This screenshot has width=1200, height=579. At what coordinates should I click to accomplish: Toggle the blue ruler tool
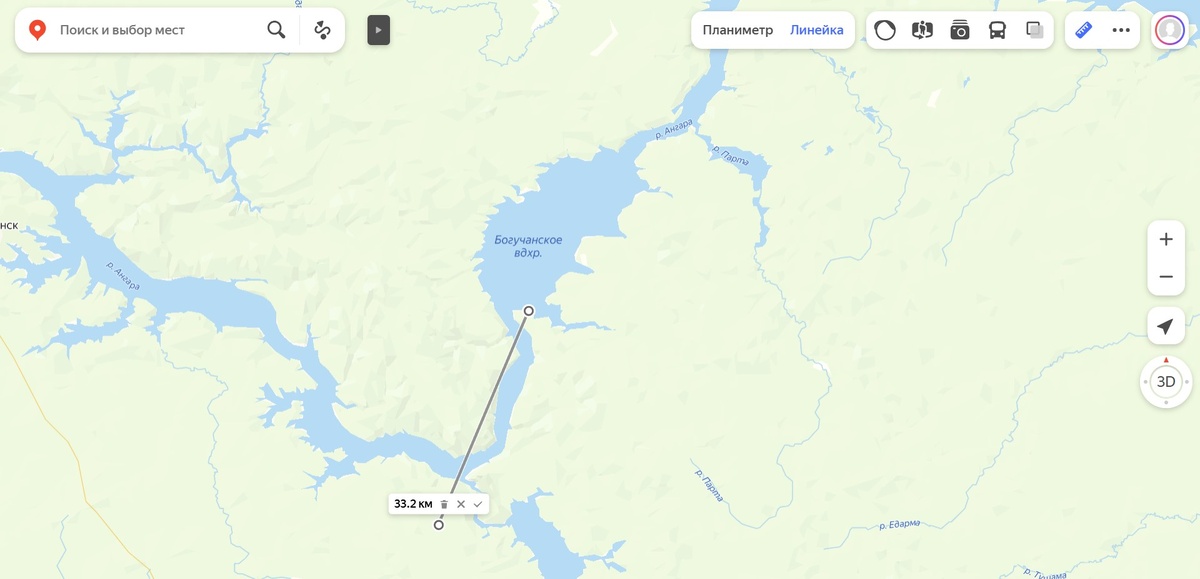tap(1084, 30)
